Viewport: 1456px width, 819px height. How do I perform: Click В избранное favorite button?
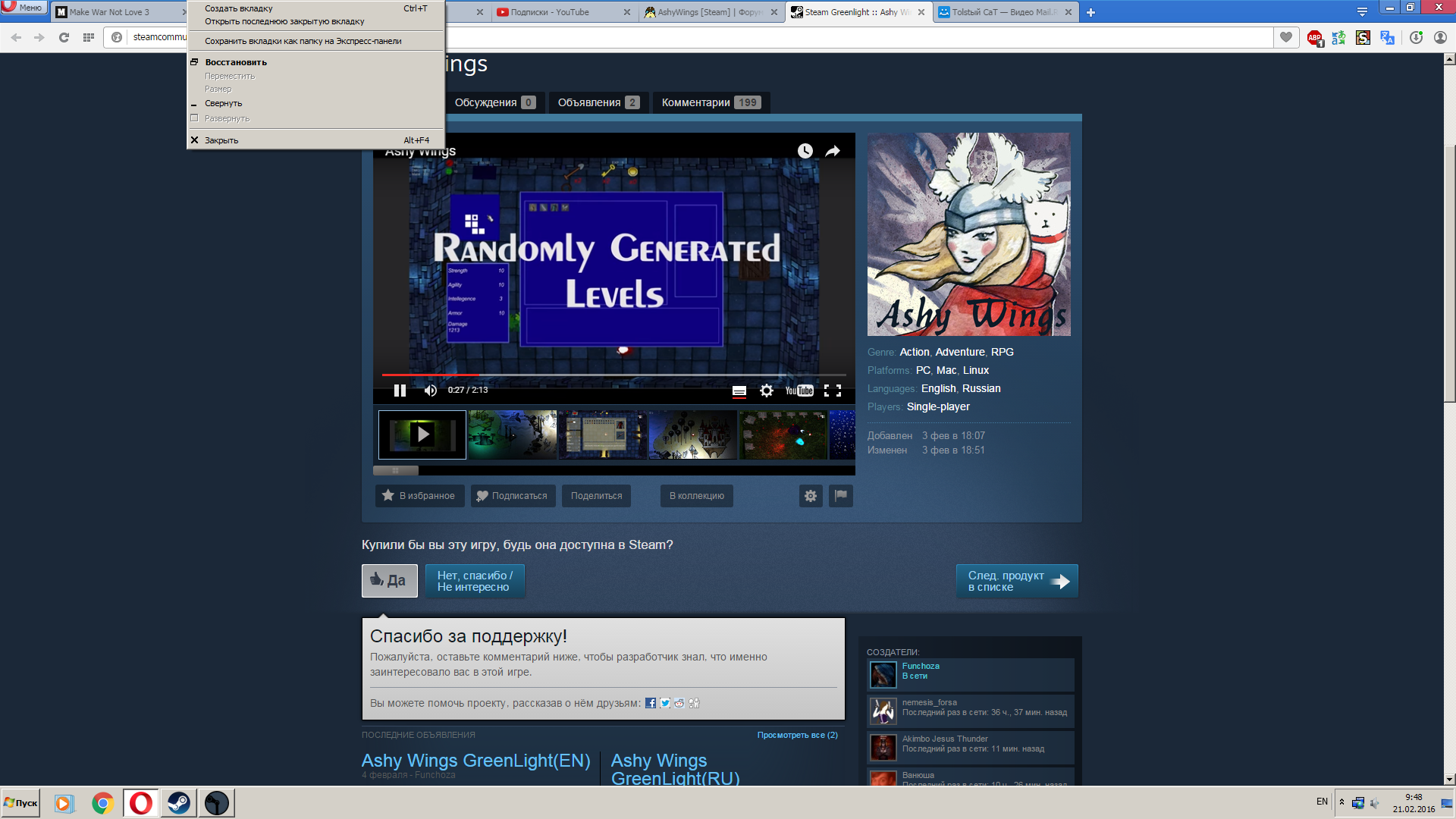pos(419,496)
